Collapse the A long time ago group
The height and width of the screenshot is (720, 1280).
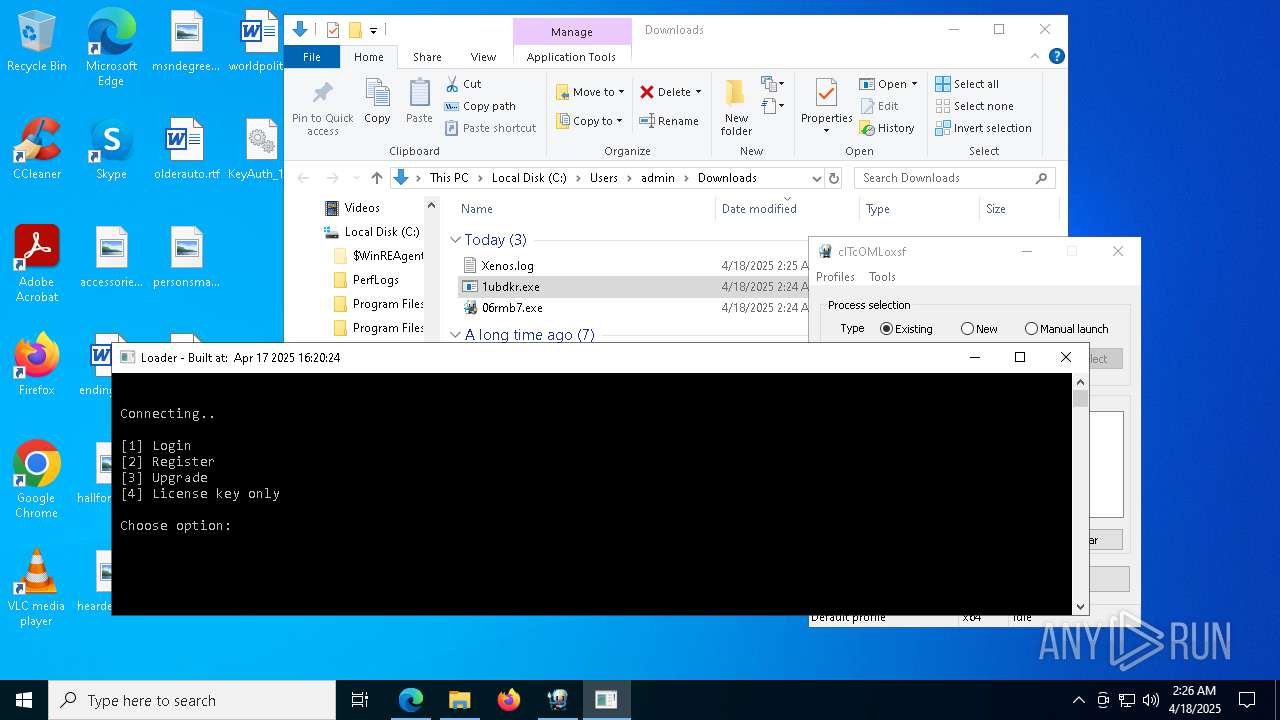[455, 335]
